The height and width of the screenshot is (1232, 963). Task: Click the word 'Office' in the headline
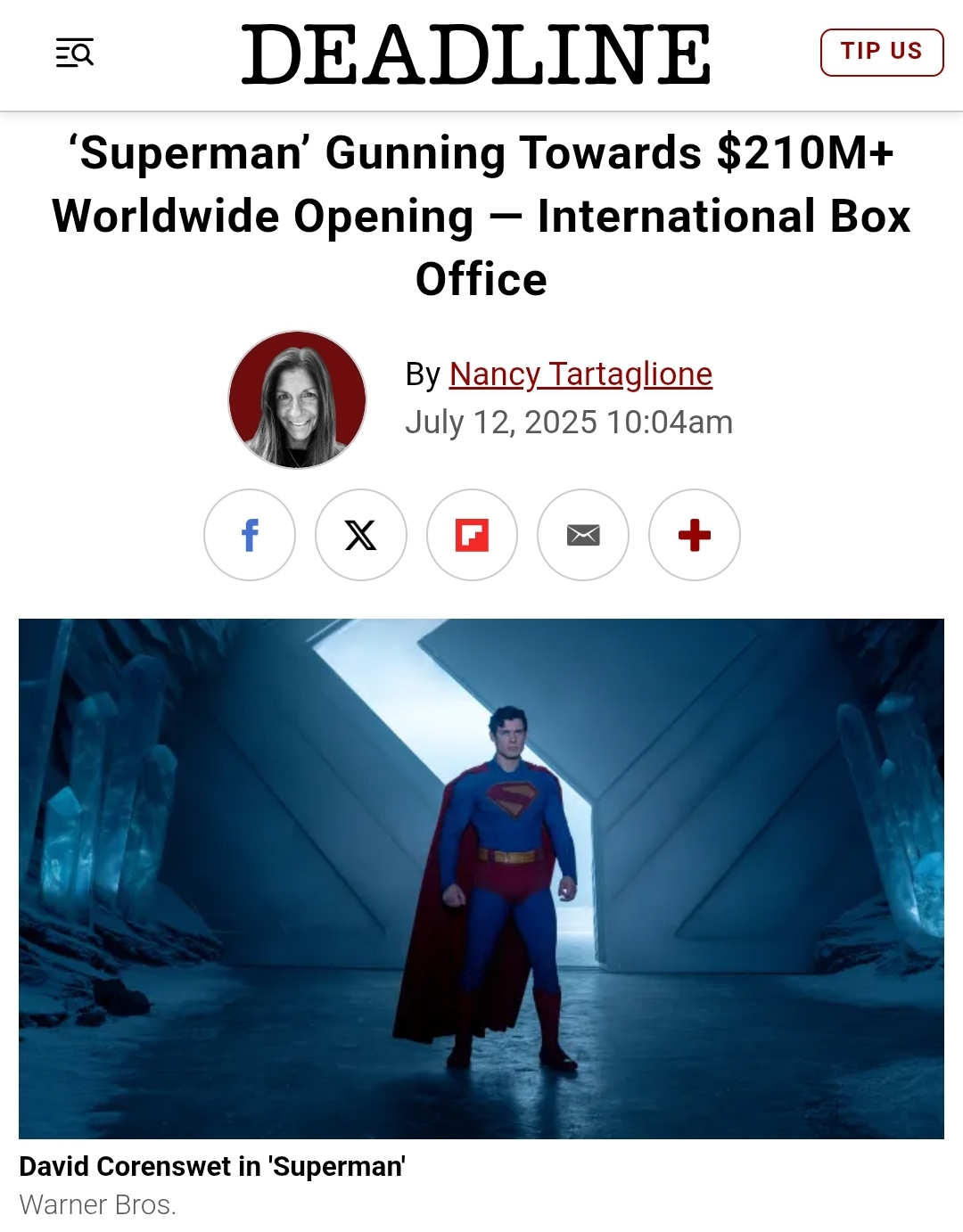point(481,279)
